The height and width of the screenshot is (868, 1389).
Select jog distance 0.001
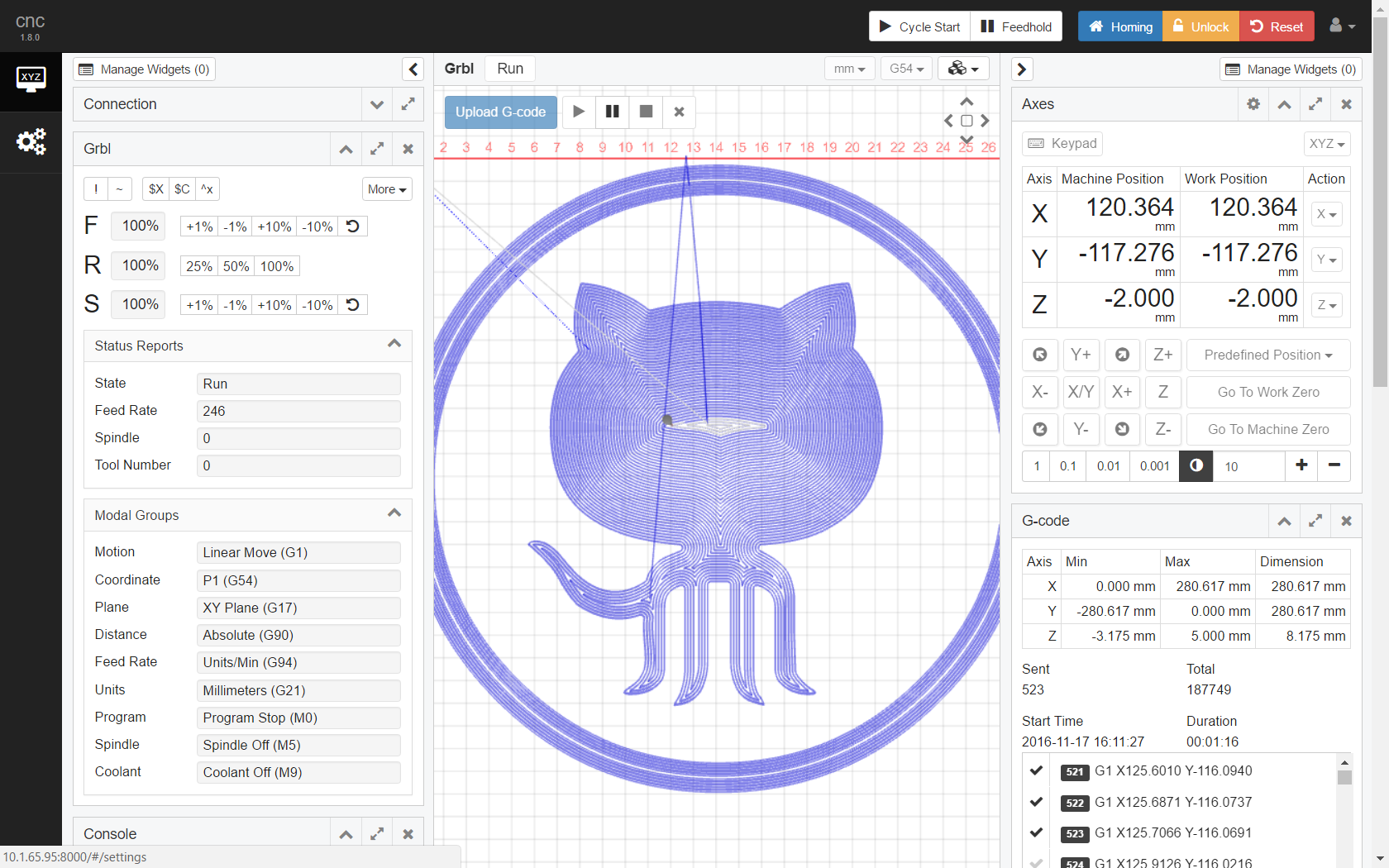pyautogui.click(x=1155, y=466)
